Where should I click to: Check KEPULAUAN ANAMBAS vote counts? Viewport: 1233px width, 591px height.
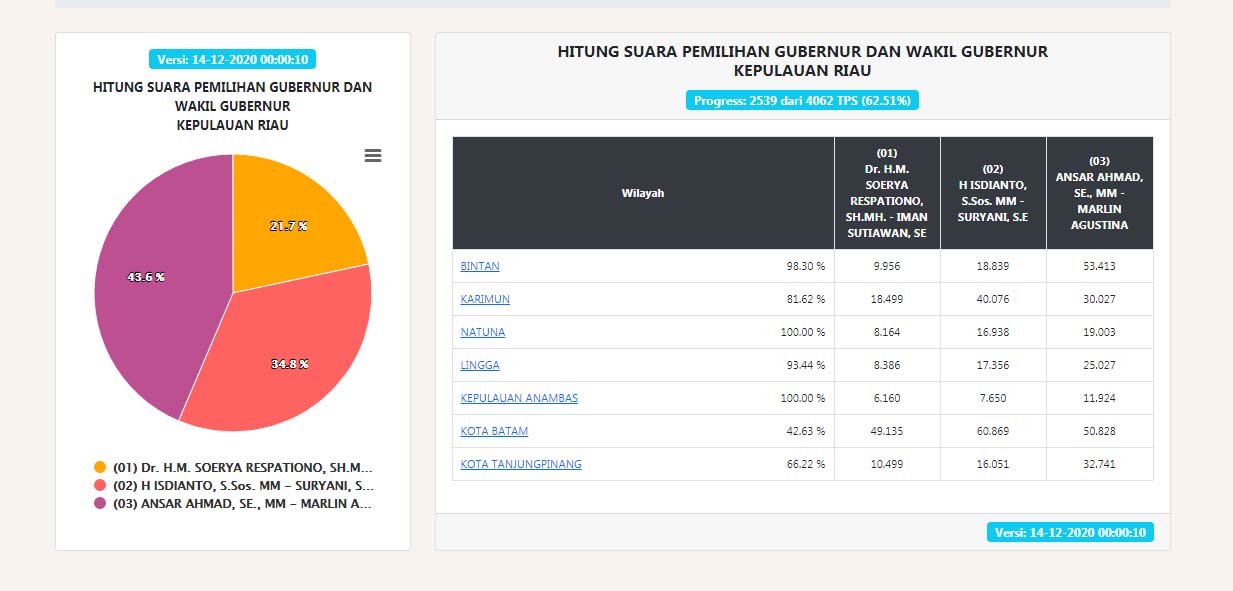517,398
